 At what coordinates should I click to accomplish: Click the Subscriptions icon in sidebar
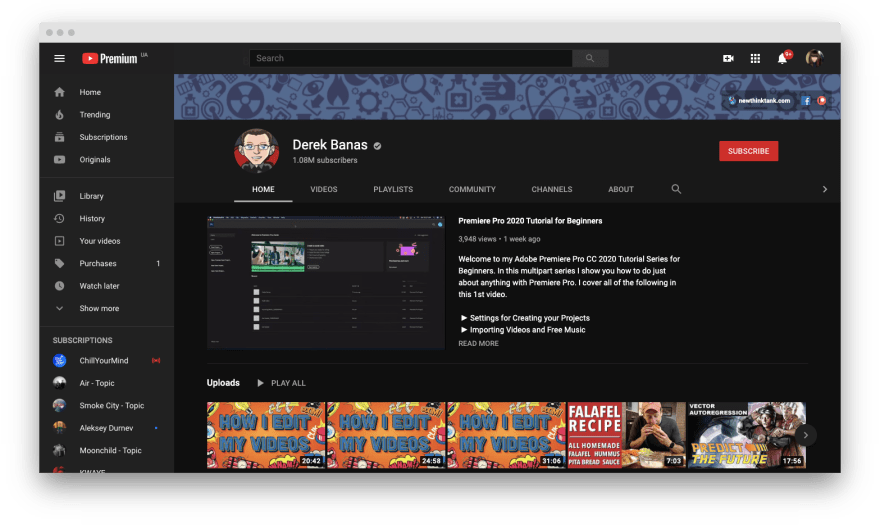tap(59, 137)
